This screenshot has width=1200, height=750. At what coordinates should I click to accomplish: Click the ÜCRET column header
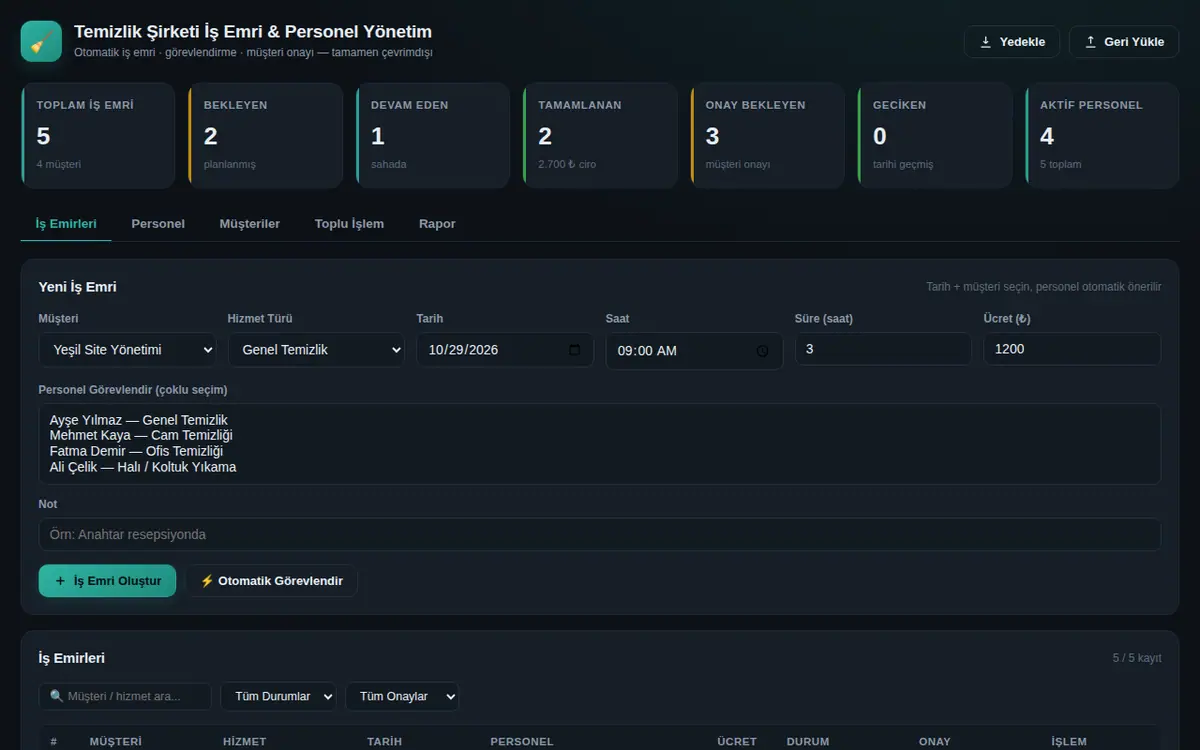(737, 742)
